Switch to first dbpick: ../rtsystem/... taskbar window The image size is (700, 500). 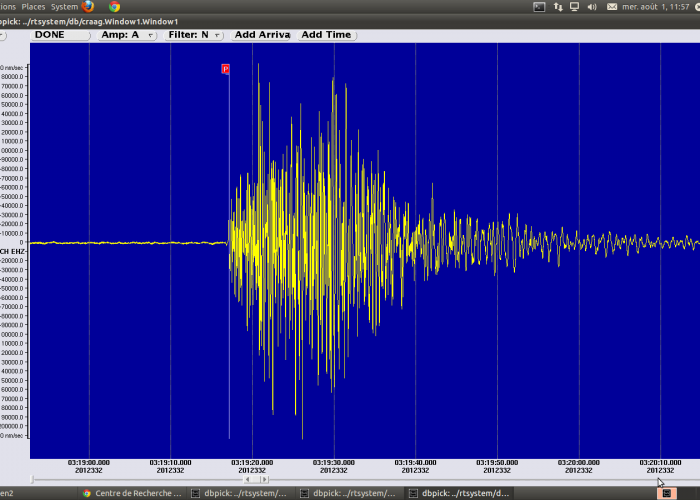point(240,493)
